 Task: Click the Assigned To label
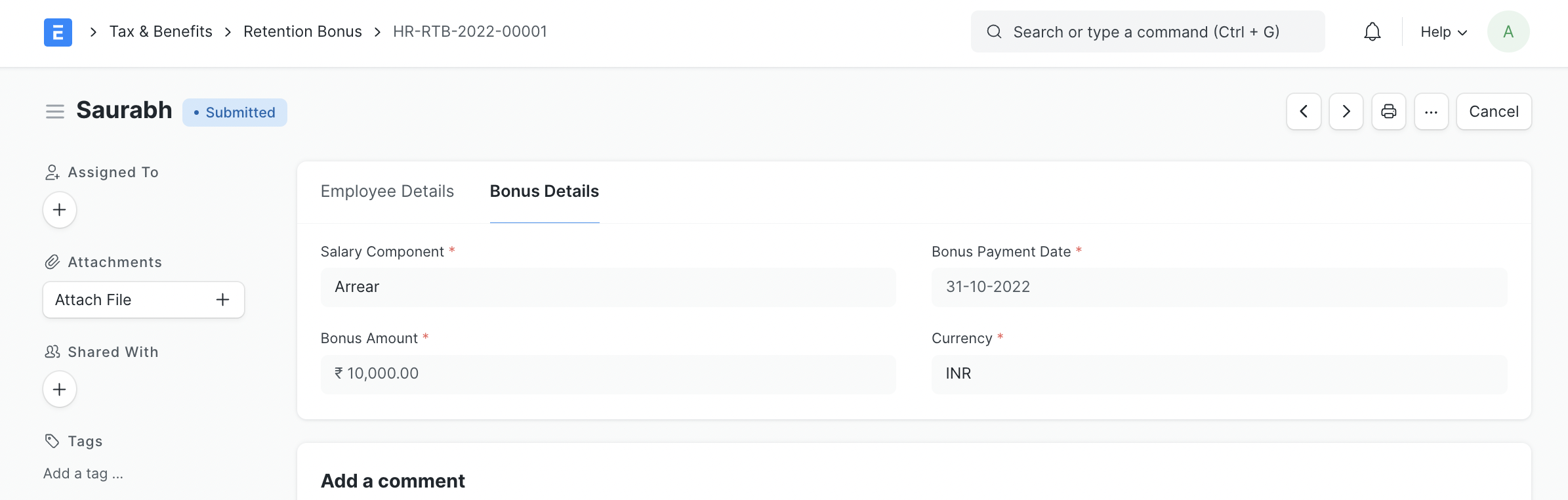[113, 172]
